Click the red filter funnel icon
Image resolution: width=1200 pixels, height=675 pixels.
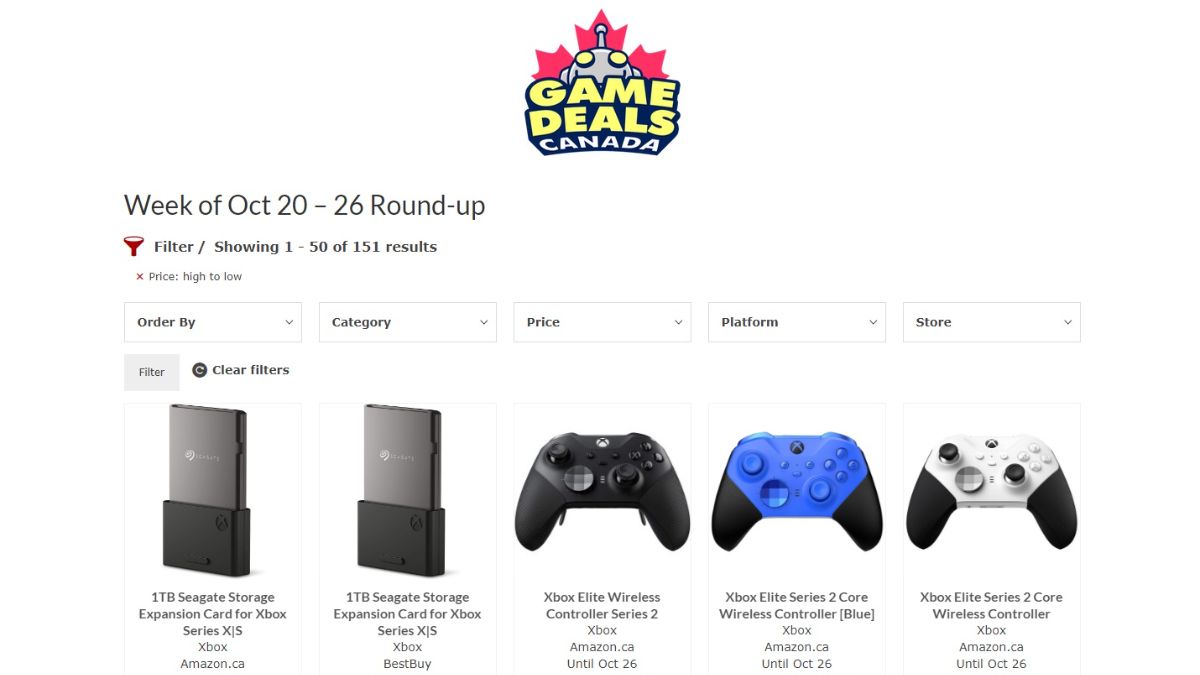[x=133, y=245]
